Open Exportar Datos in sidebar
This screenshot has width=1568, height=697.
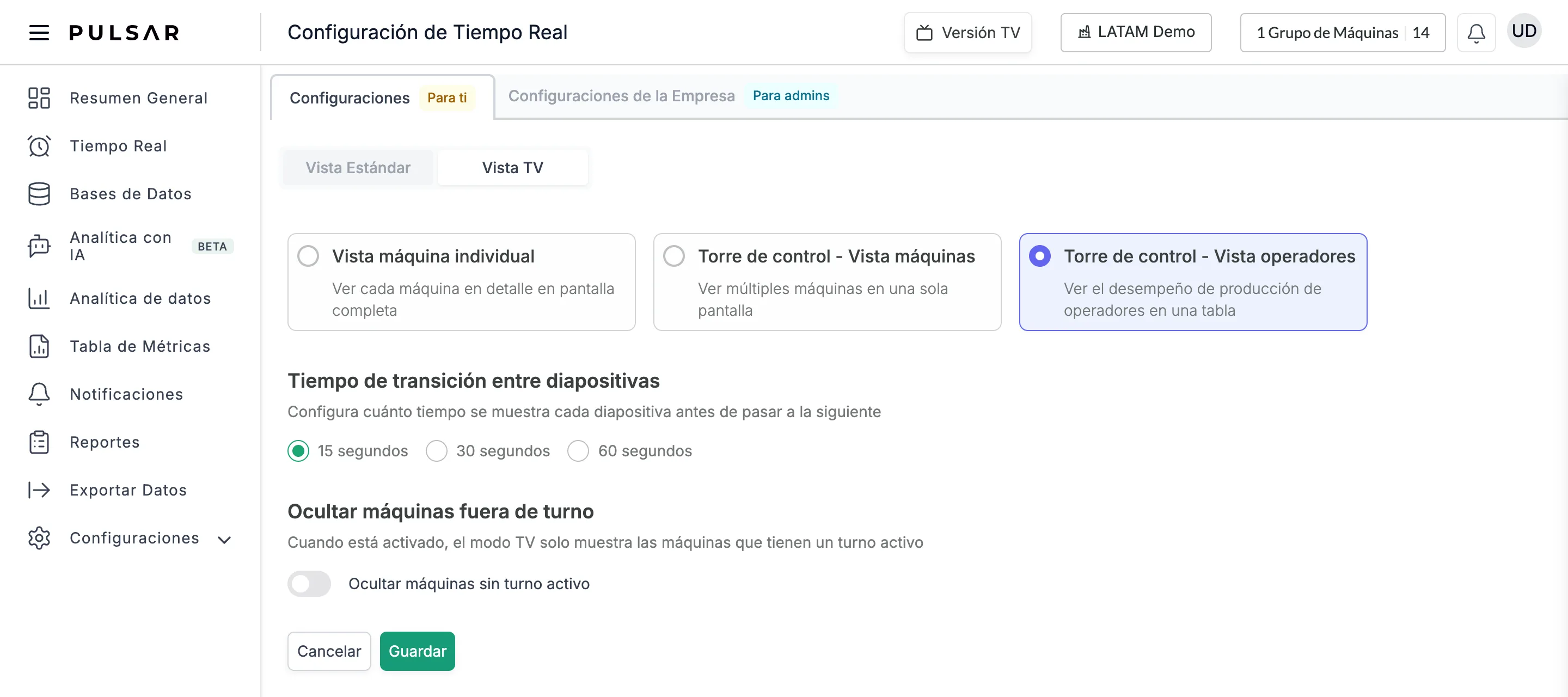pos(128,490)
